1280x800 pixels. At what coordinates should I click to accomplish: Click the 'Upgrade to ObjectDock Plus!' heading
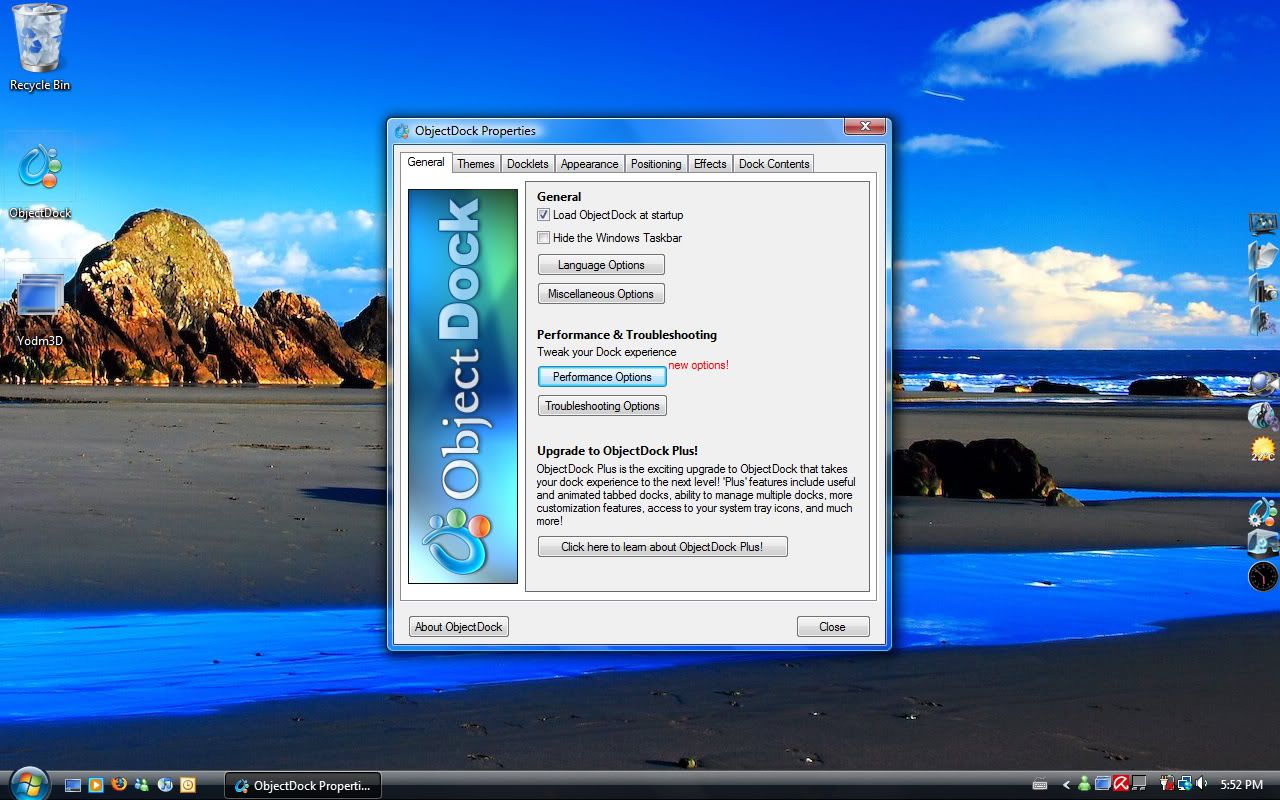[x=618, y=451]
